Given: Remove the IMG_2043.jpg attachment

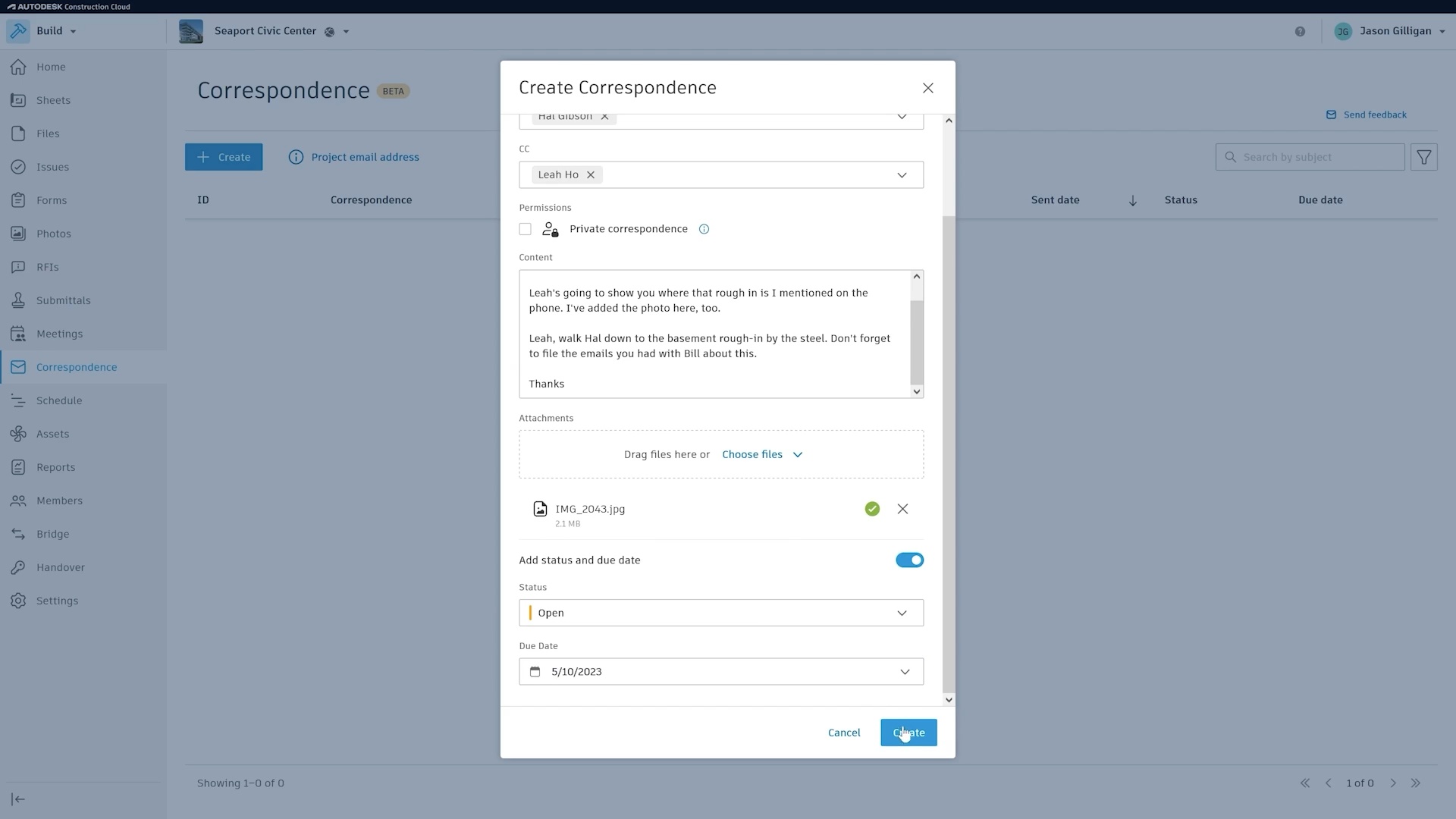Looking at the screenshot, I should (x=902, y=509).
